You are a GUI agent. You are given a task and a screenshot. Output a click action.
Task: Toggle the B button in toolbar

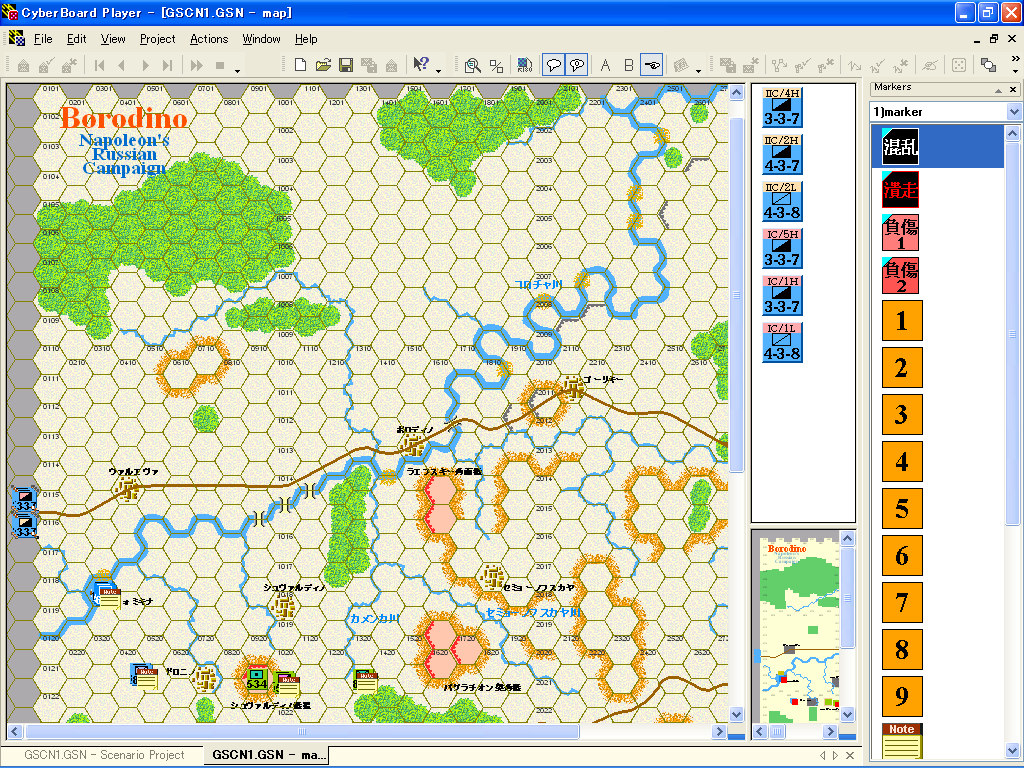[x=628, y=65]
